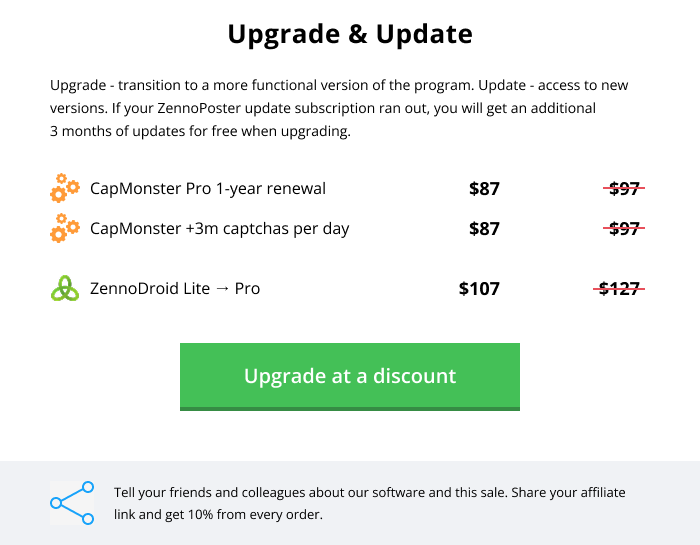Click the crossed-out $97 captchas price
Viewport: 700px width, 545px height.
[x=624, y=229]
